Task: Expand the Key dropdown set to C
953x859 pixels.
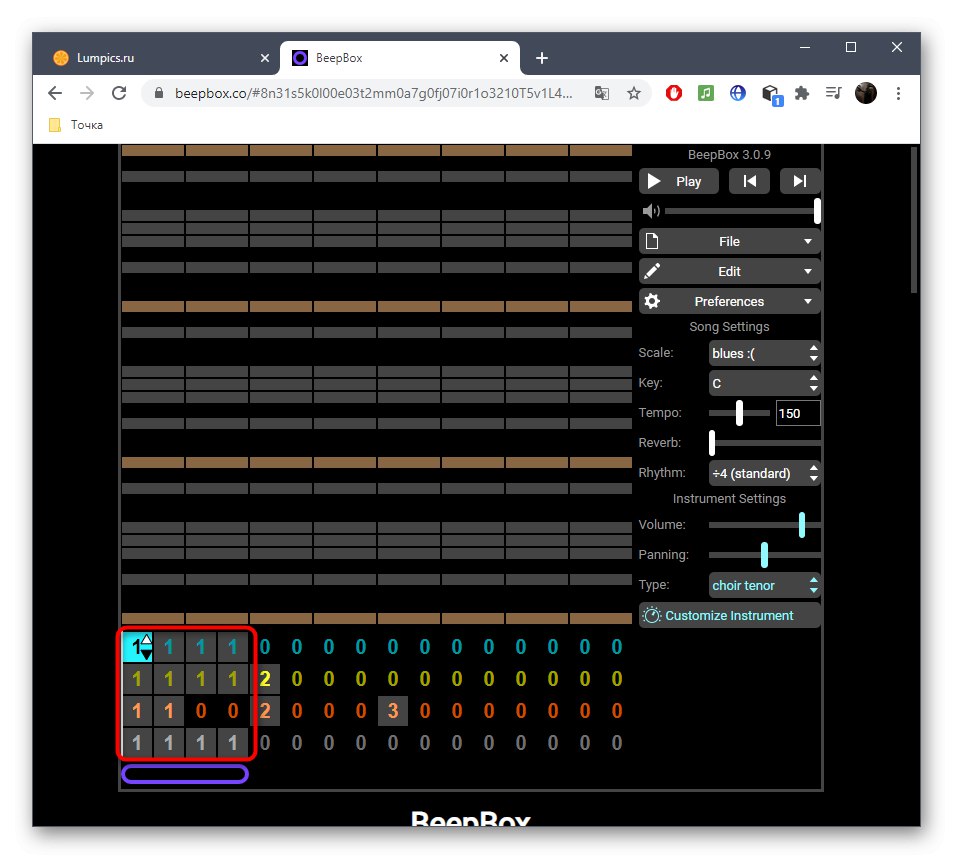Action: click(765, 384)
